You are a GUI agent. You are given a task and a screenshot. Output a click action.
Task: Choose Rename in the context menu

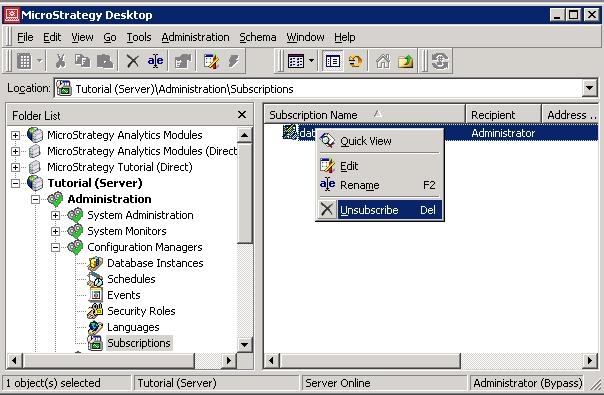pyautogui.click(x=380, y=185)
